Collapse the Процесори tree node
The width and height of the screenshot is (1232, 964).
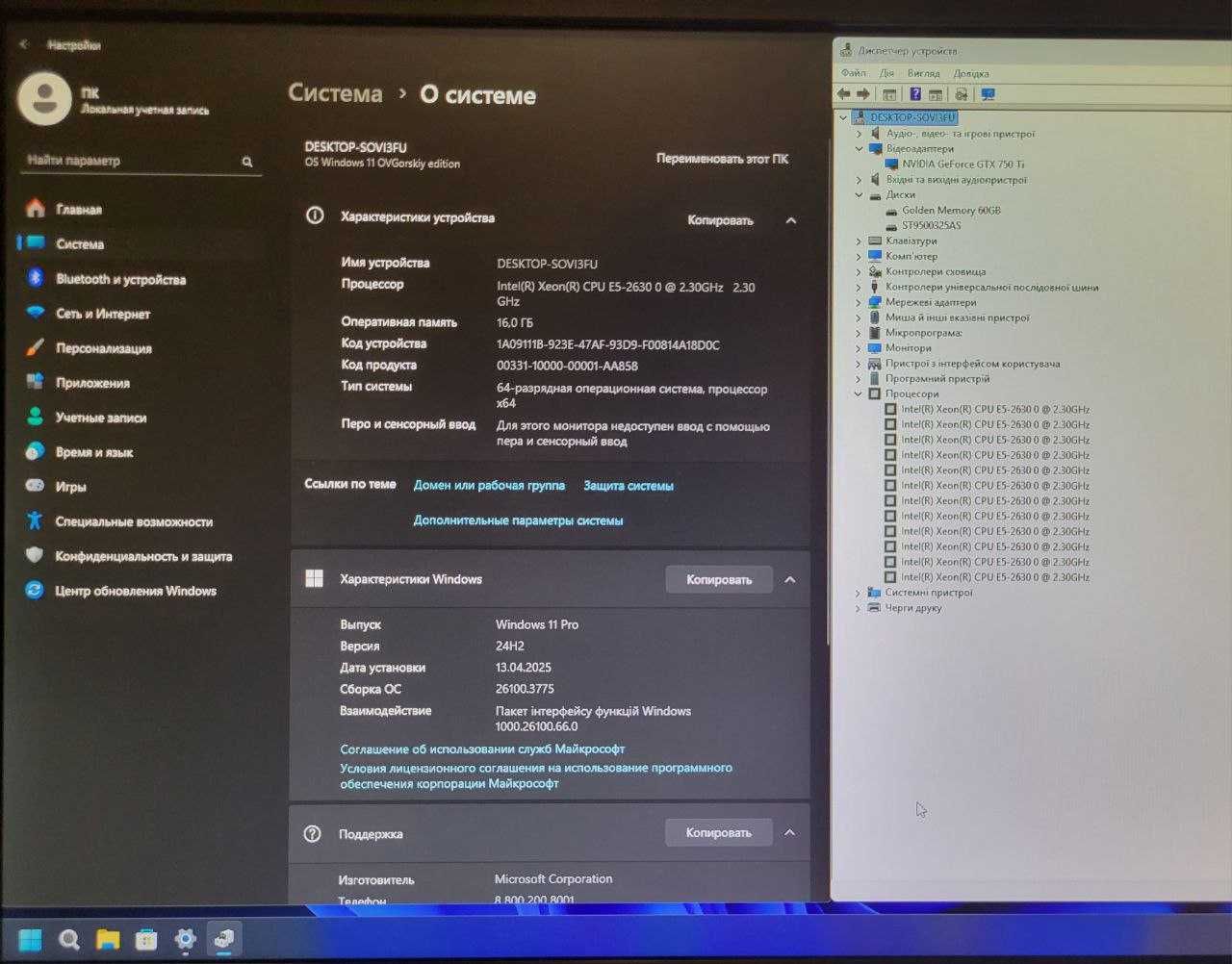click(859, 393)
